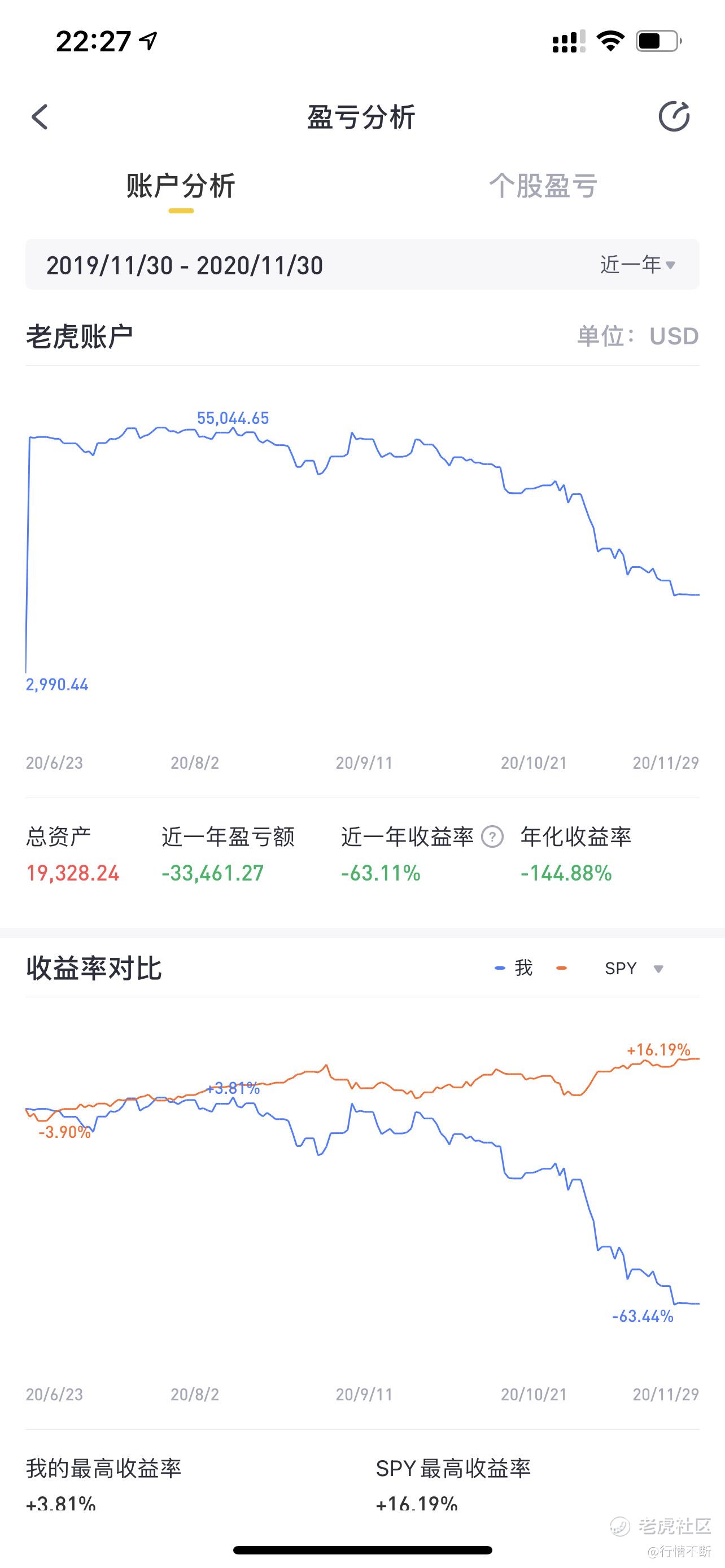Select the 账户分析 tab
The width and height of the screenshot is (725, 1568).
click(181, 186)
